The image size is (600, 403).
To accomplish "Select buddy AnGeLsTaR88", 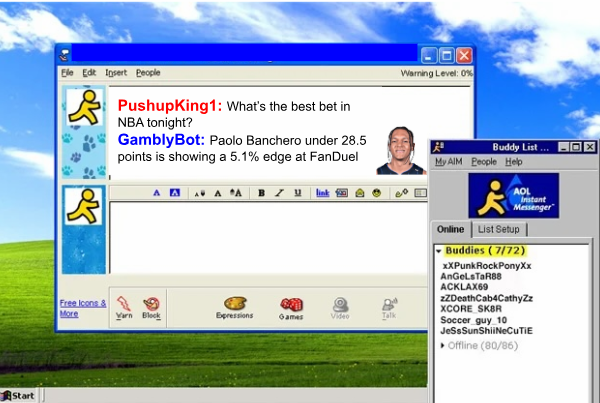I will pos(471,276).
